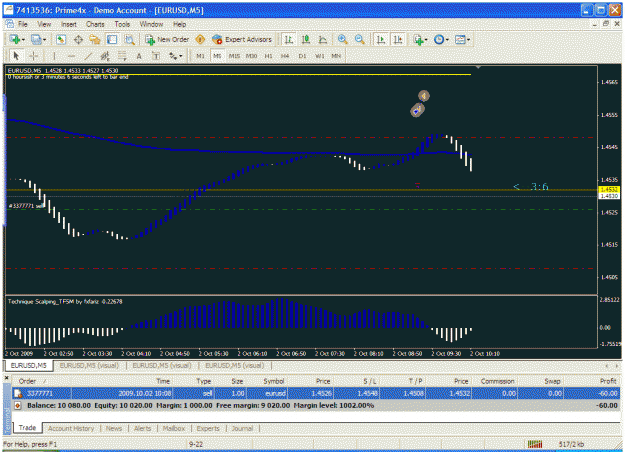Zoom in on the chart
The image size is (625, 452).
point(342,39)
